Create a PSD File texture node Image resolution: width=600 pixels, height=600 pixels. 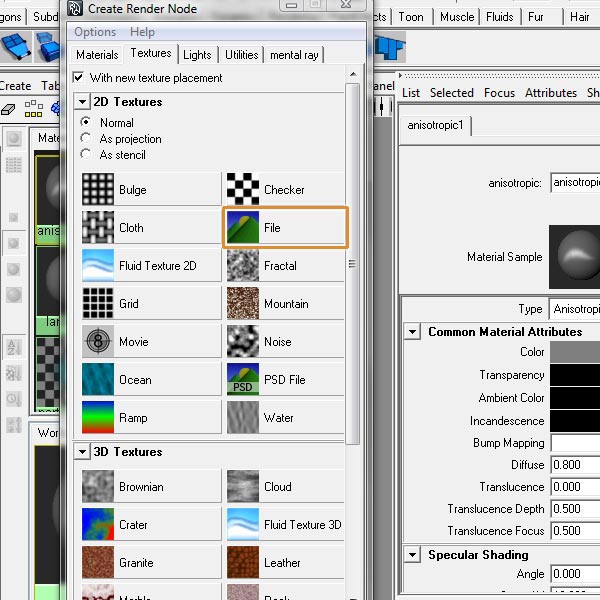pyautogui.click(x=285, y=379)
